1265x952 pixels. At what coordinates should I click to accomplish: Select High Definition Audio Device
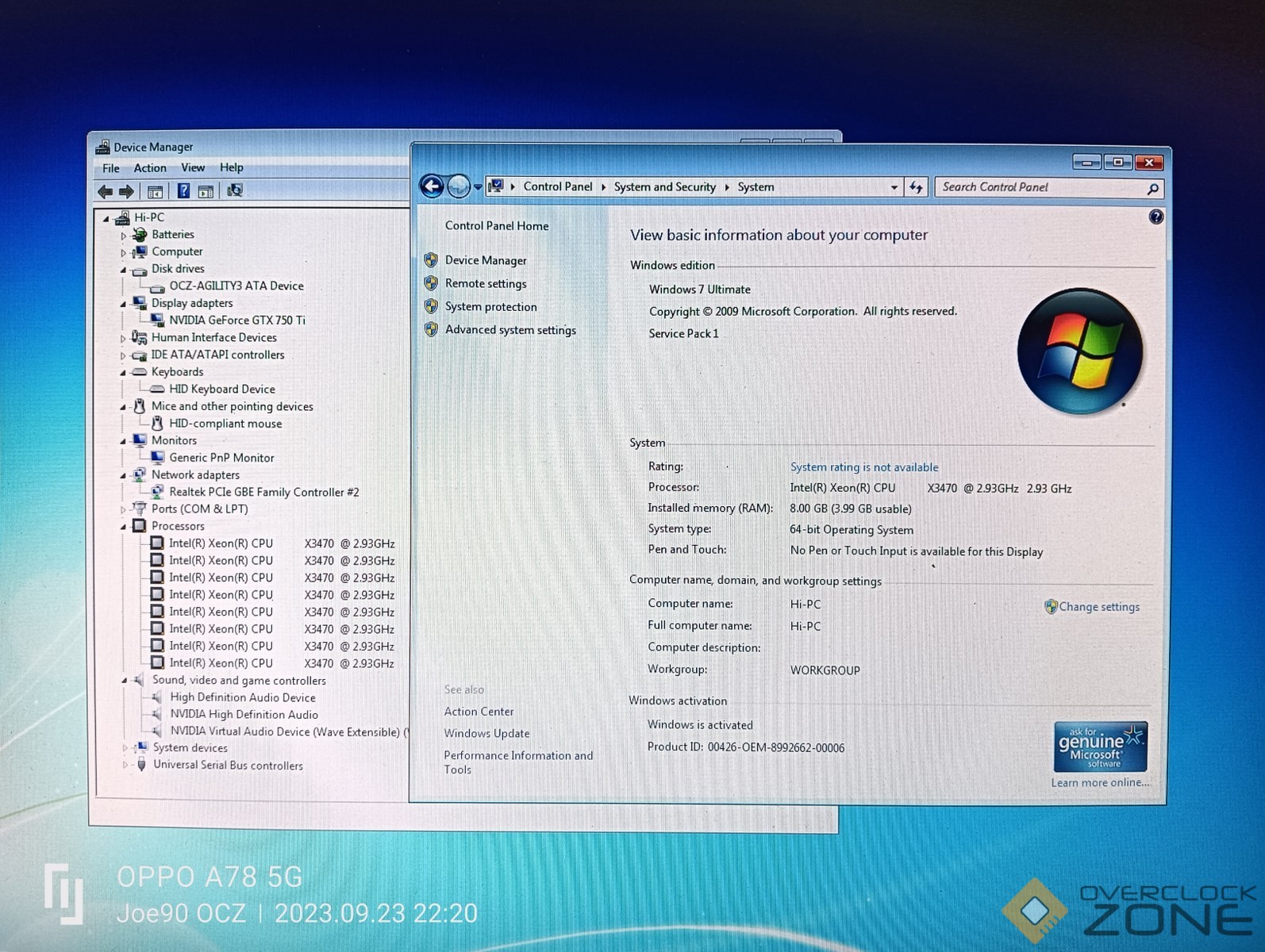coord(243,697)
